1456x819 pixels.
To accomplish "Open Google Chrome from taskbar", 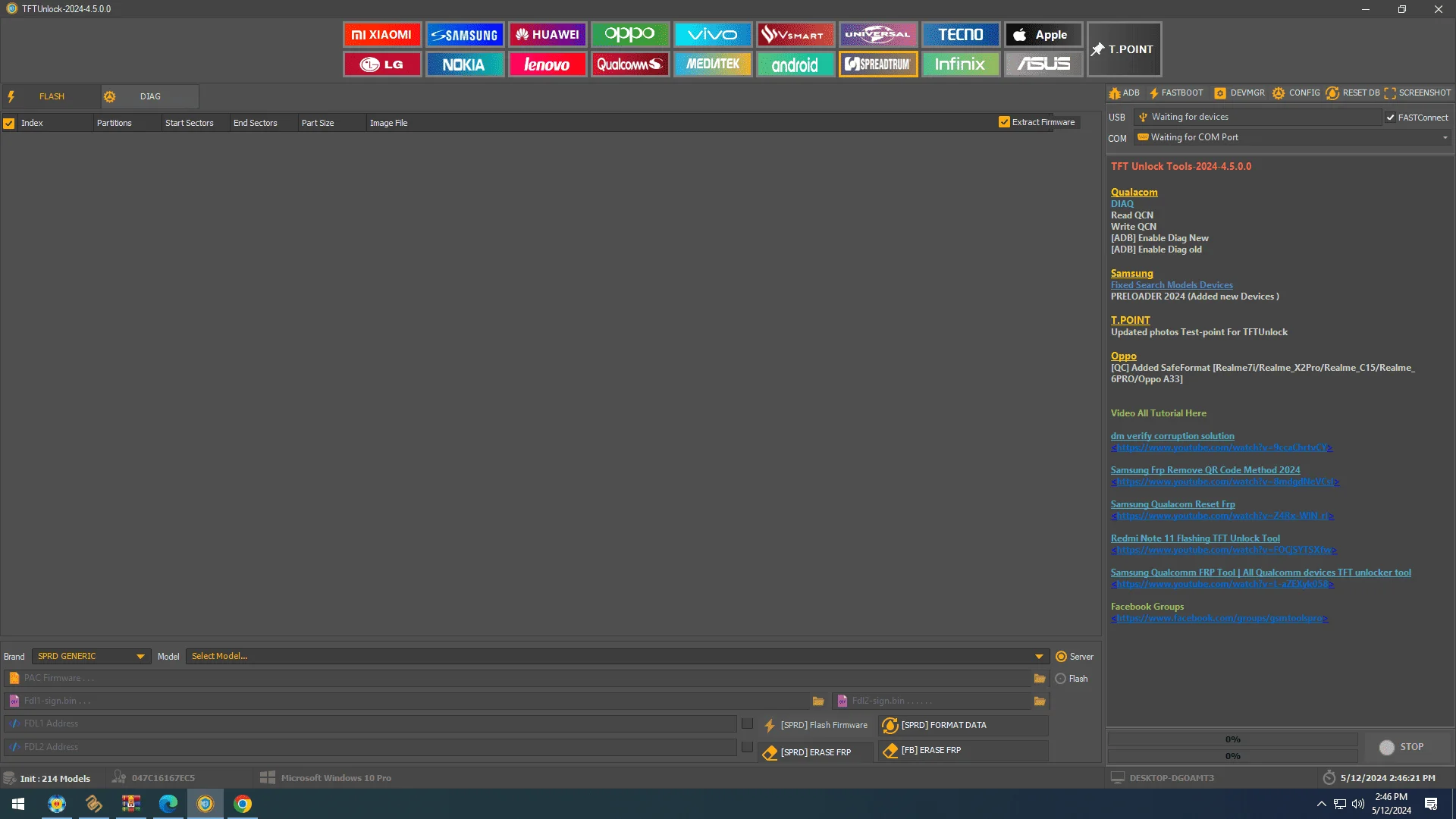I will pyautogui.click(x=243, y=804).
